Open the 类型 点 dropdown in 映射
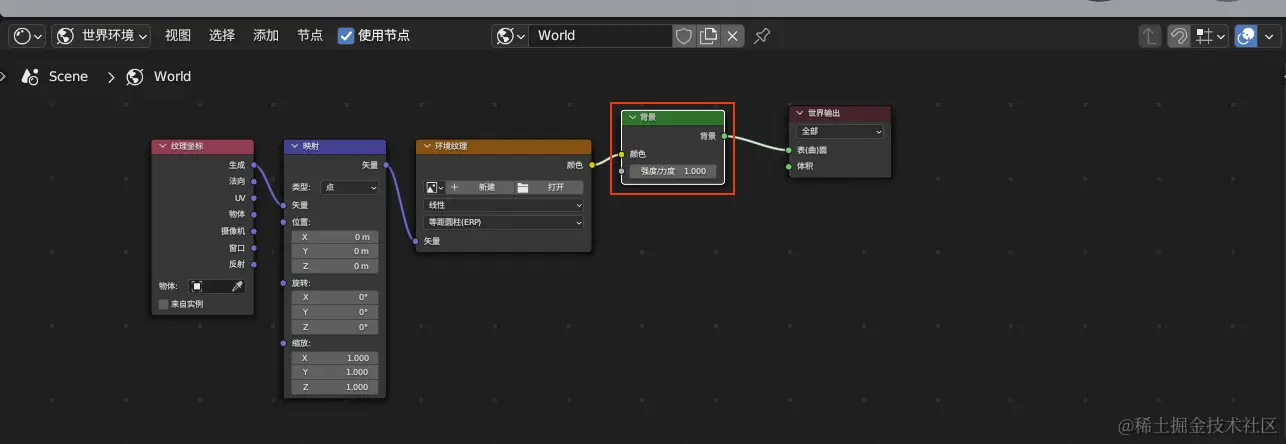The height and width of the screenshot is (444, 1286). click(349, 187)
